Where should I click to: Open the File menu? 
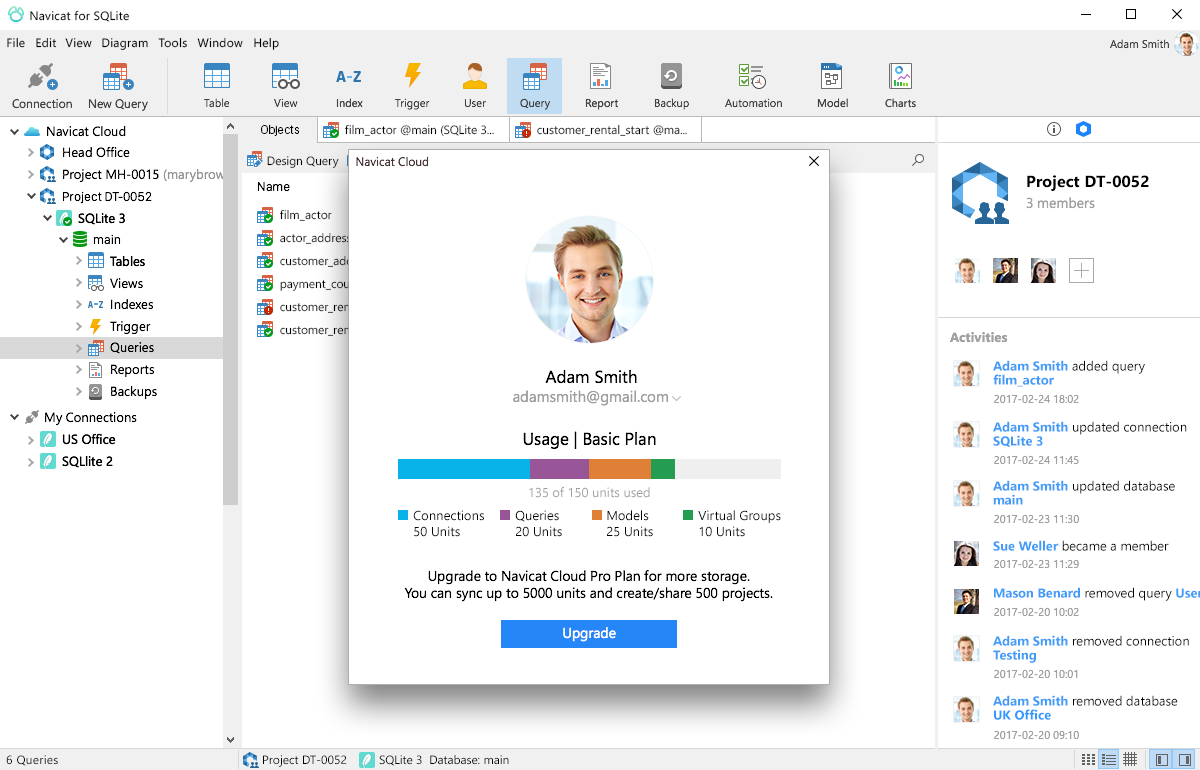pos(15,43)
